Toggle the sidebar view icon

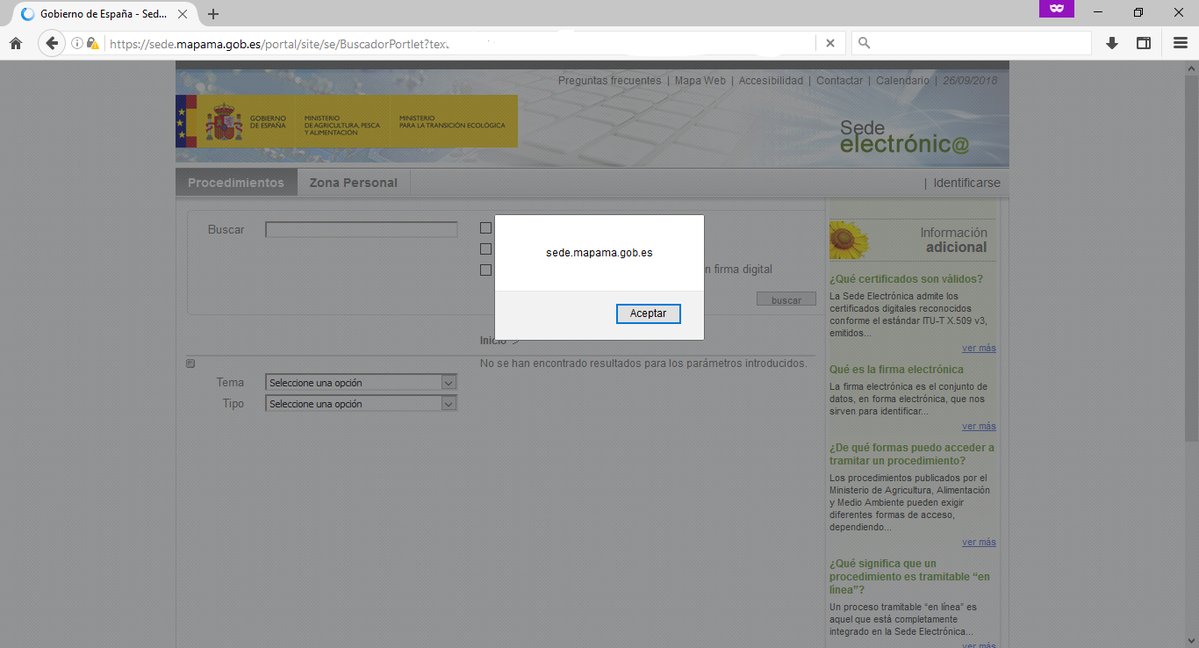(1144, 43)
